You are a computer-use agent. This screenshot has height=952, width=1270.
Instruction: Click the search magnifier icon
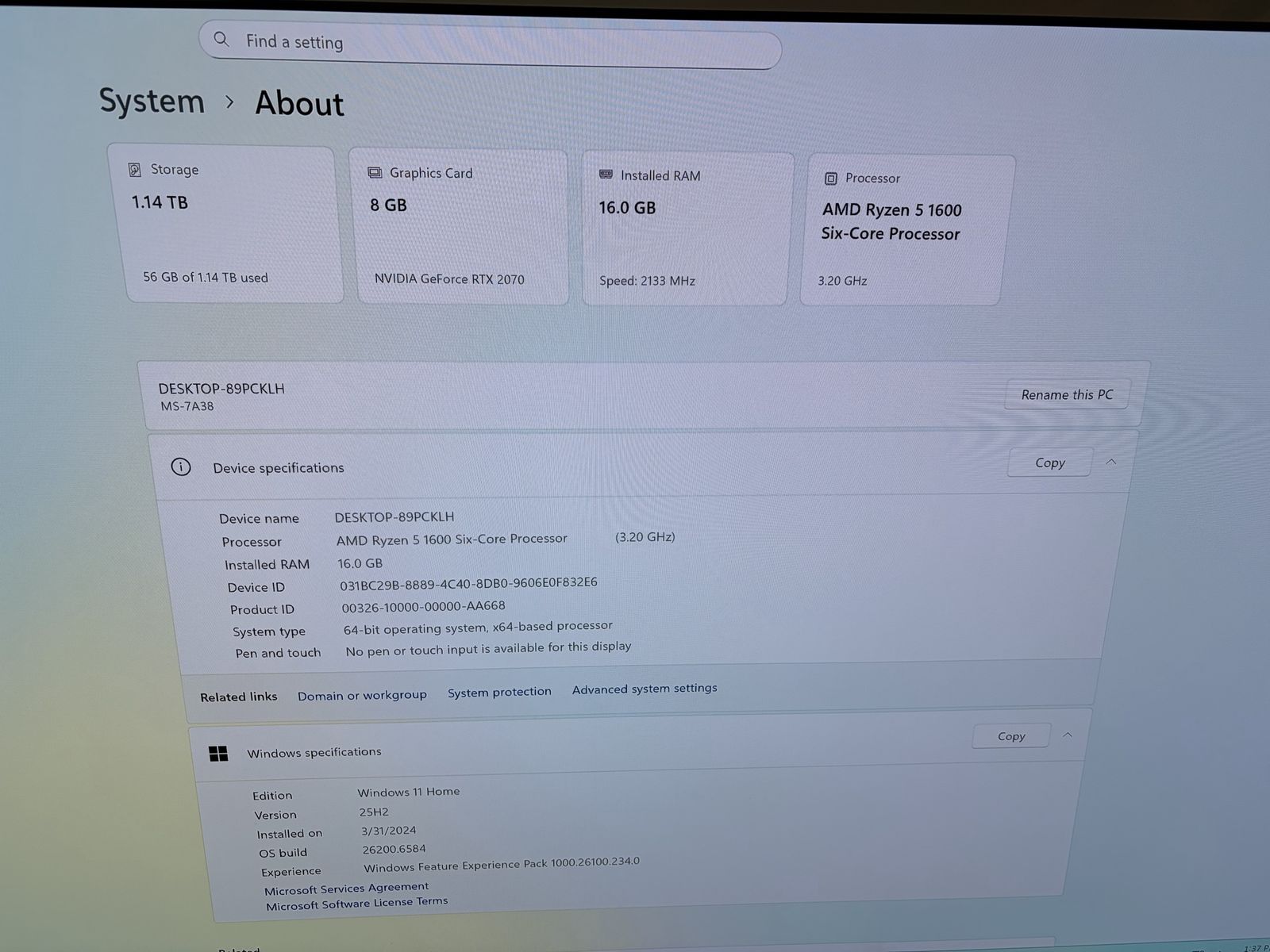[x=221, y=39]
